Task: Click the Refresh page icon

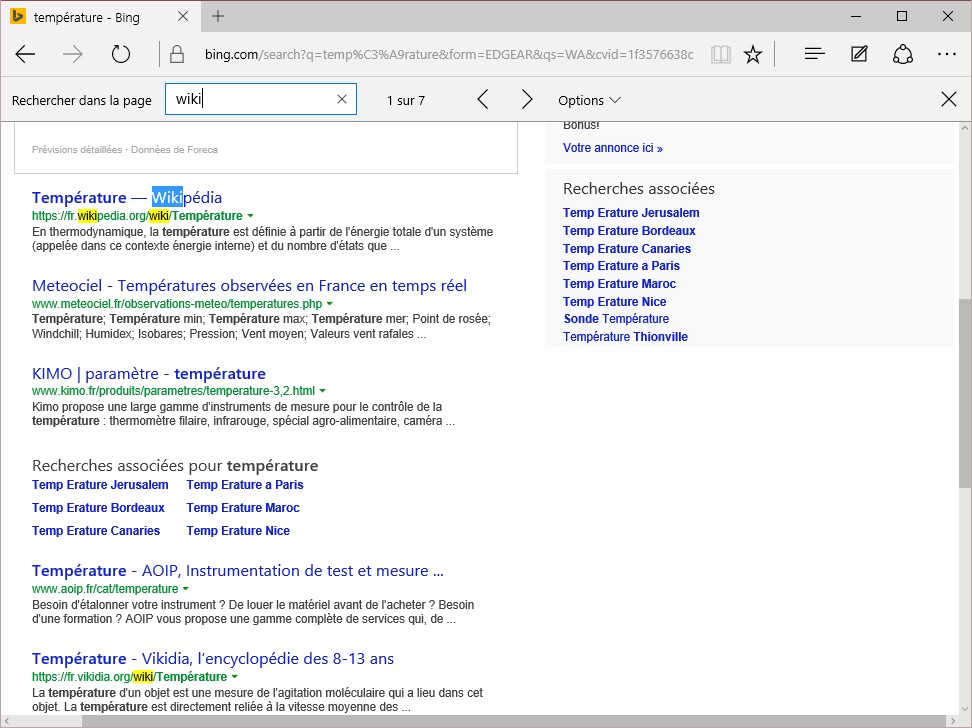Action: click(x=121, y=54)
